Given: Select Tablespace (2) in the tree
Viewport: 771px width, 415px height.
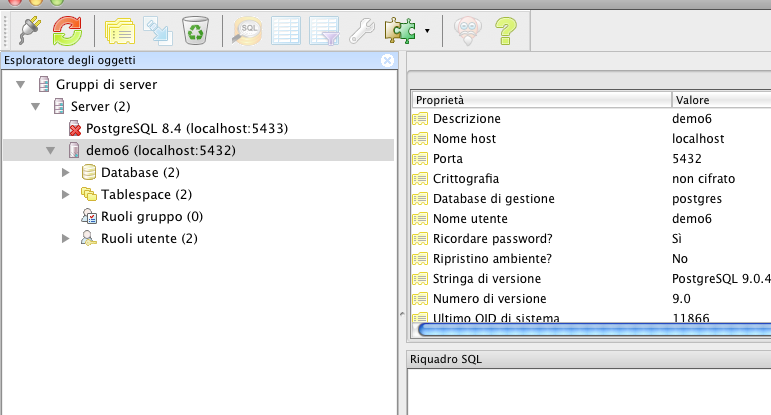Looking at the screenshot, I should 147,195.
